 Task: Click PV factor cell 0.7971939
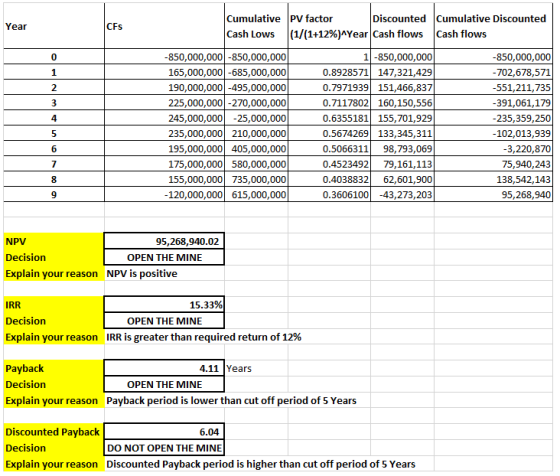tap(329, 87)
